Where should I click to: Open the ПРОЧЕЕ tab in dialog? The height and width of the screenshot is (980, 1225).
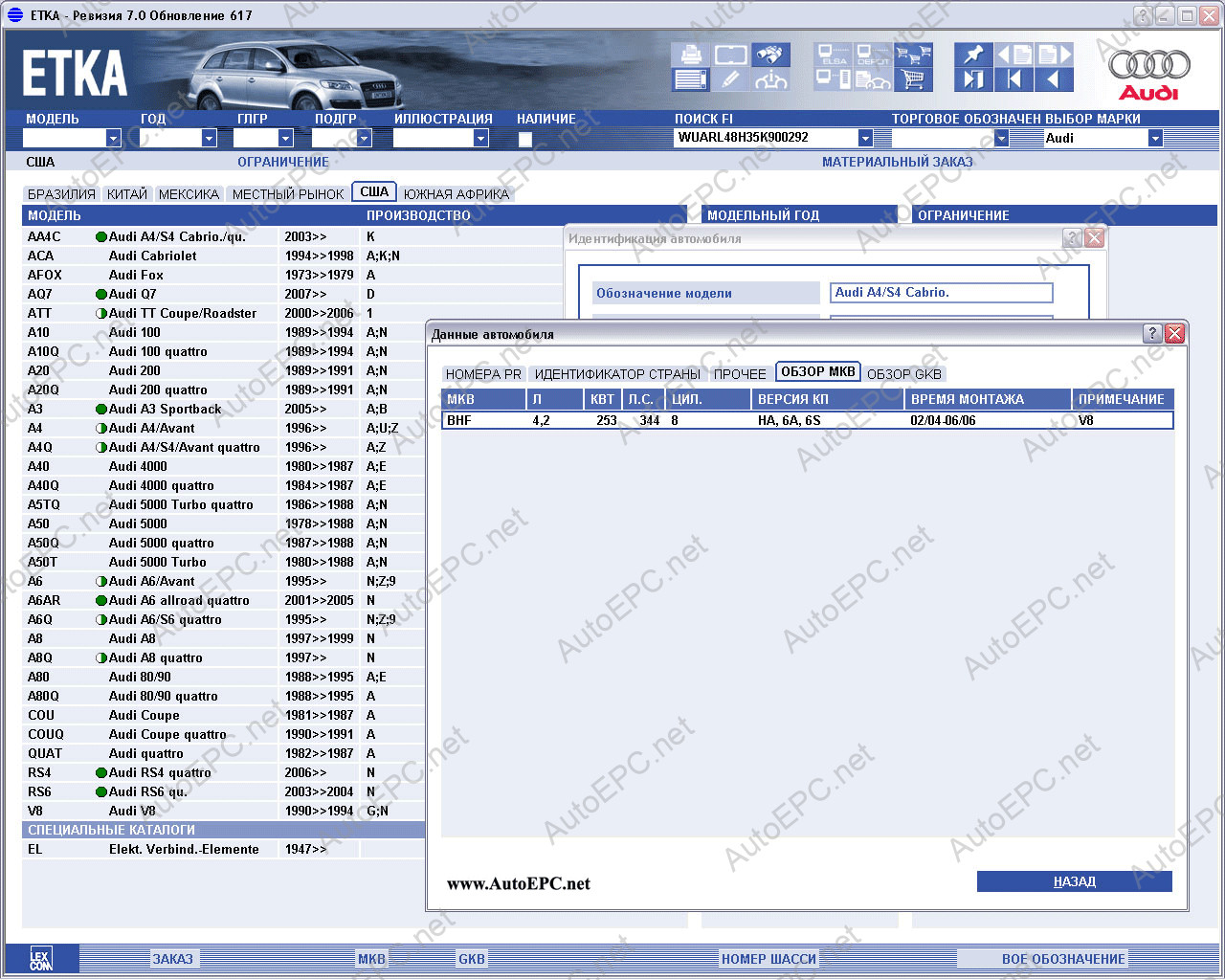click(740, 374)
